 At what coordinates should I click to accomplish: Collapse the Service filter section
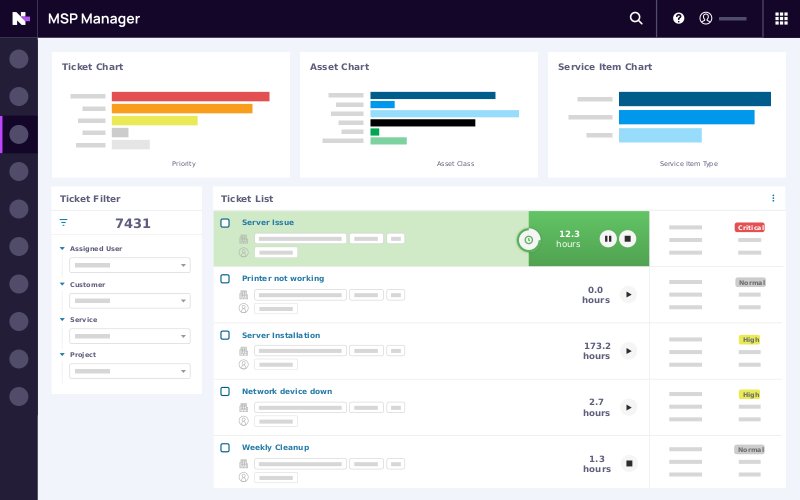tap(62, 319)
